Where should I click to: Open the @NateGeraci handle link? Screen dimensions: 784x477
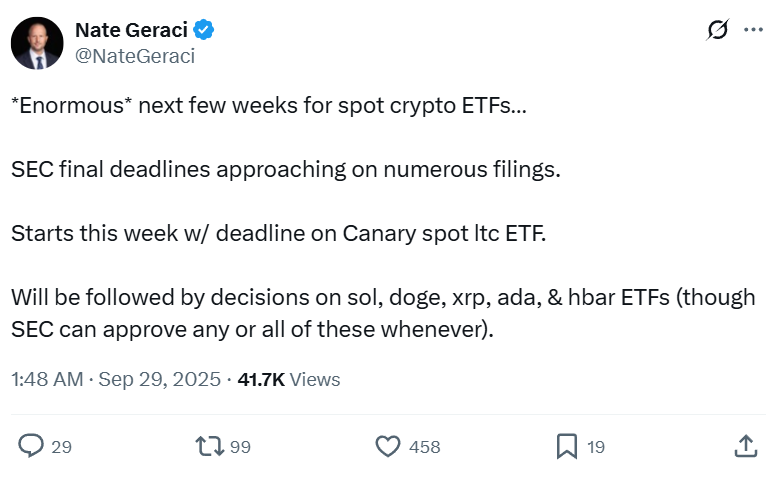(135, 56)
